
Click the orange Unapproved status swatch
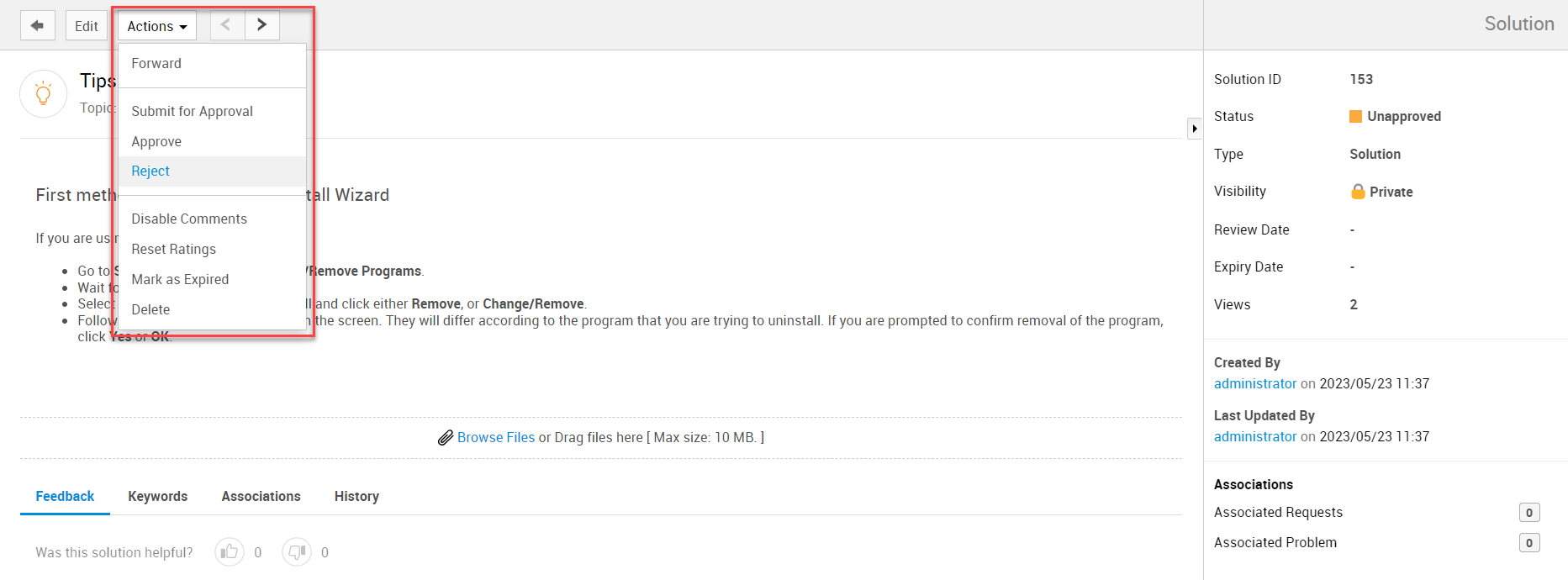tap(1355, 116)
